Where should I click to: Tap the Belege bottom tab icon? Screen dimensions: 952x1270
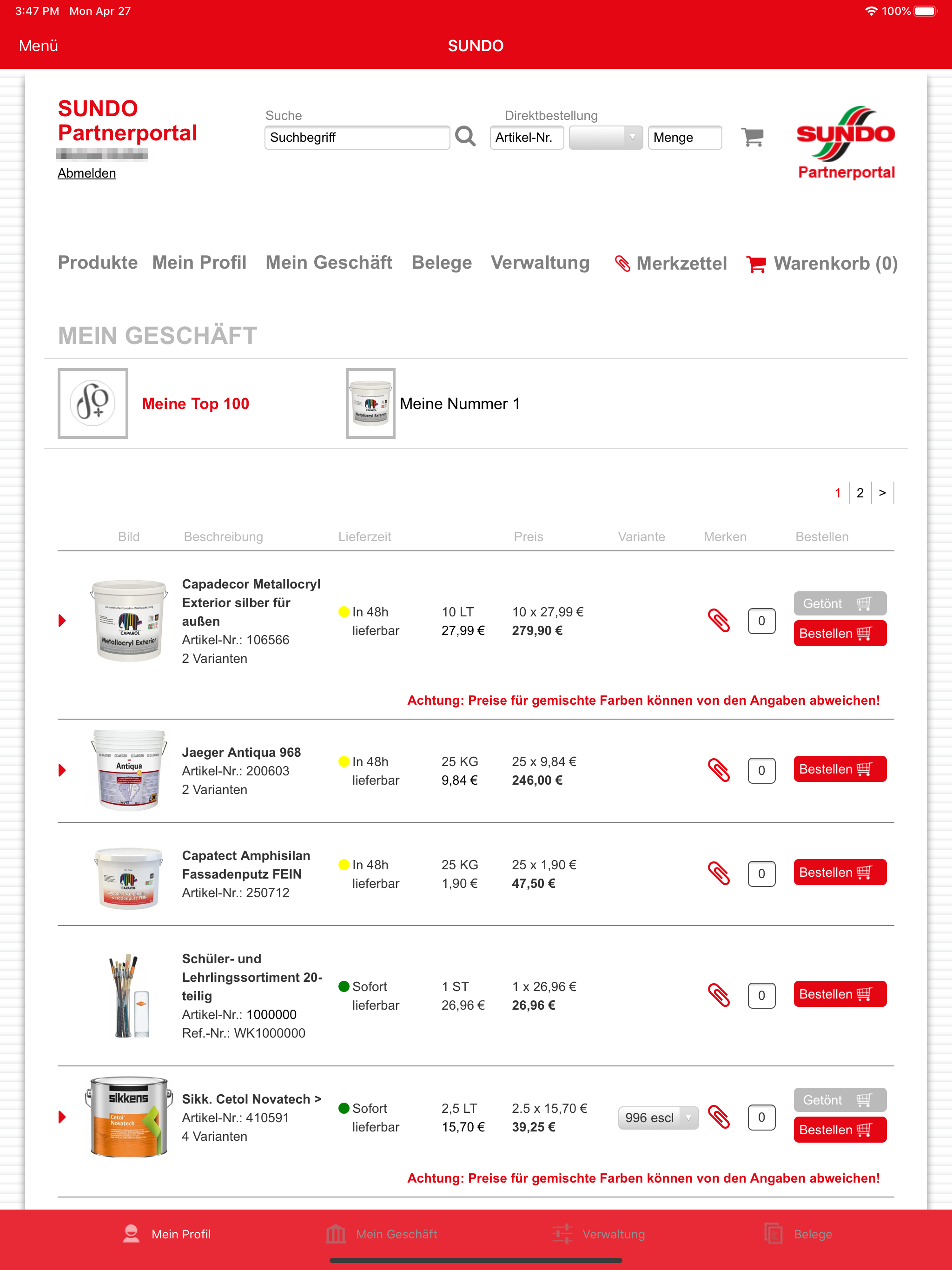point(773,1234)
